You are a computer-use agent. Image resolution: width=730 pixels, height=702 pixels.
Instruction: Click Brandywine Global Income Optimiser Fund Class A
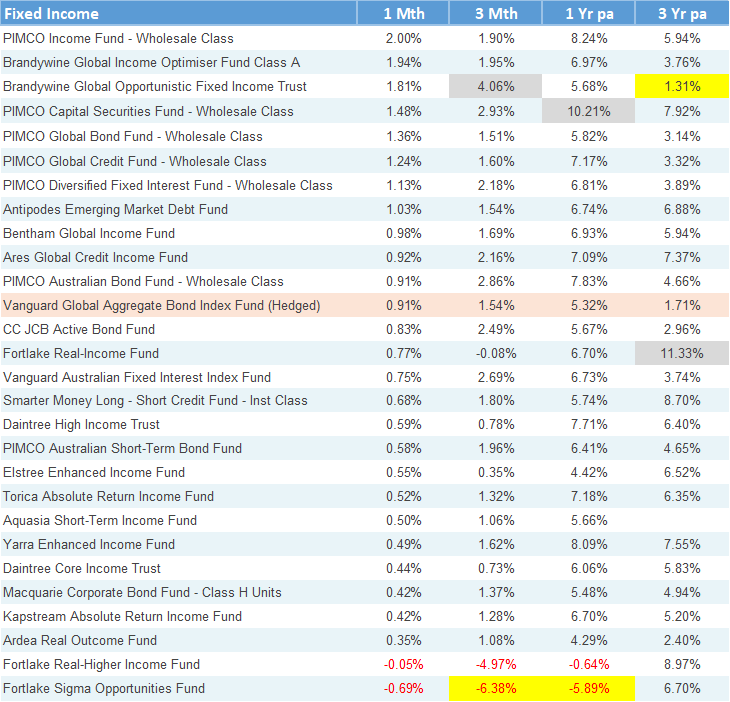151,62
